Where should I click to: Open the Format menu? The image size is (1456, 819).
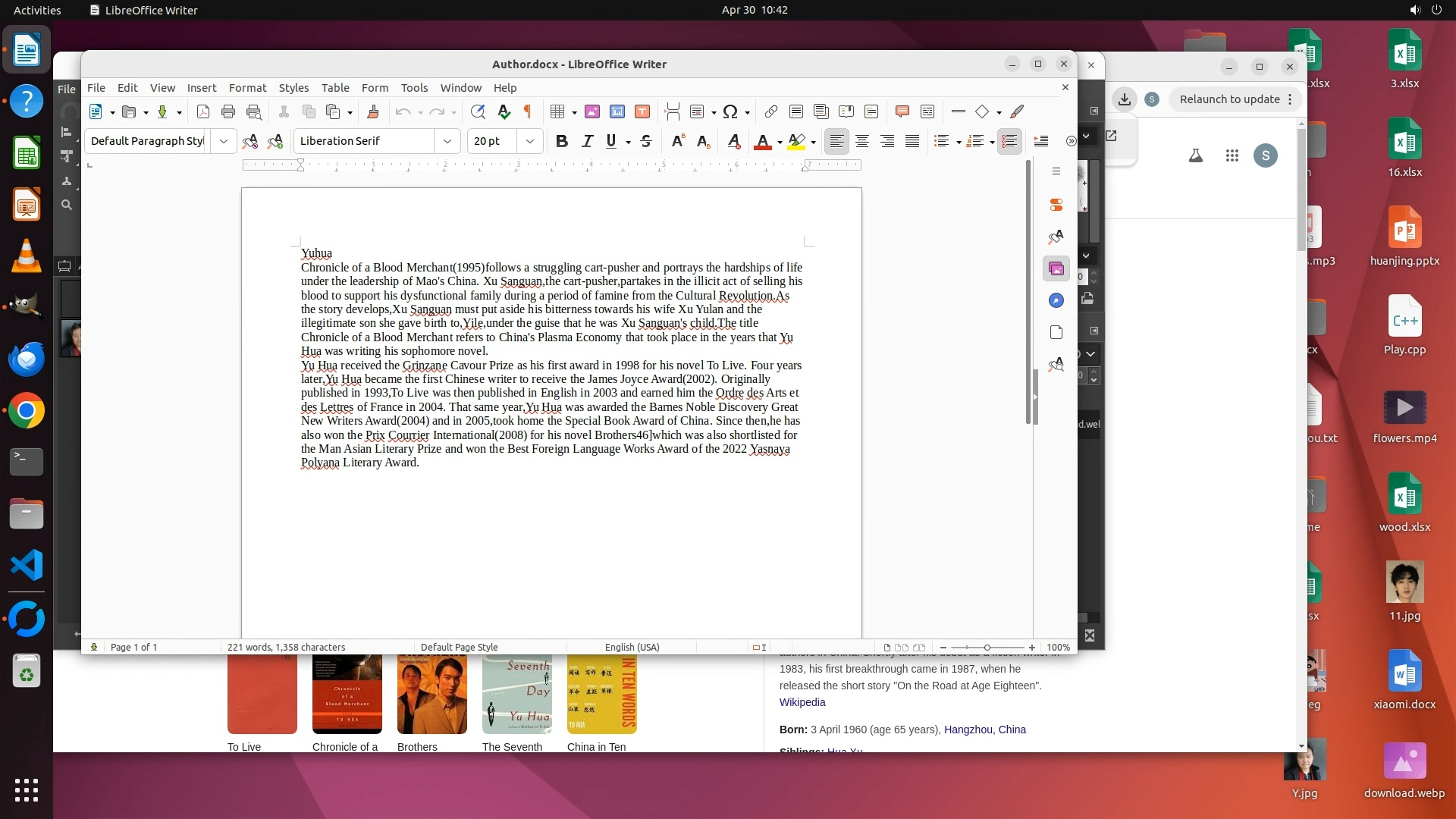click(247, 88)
